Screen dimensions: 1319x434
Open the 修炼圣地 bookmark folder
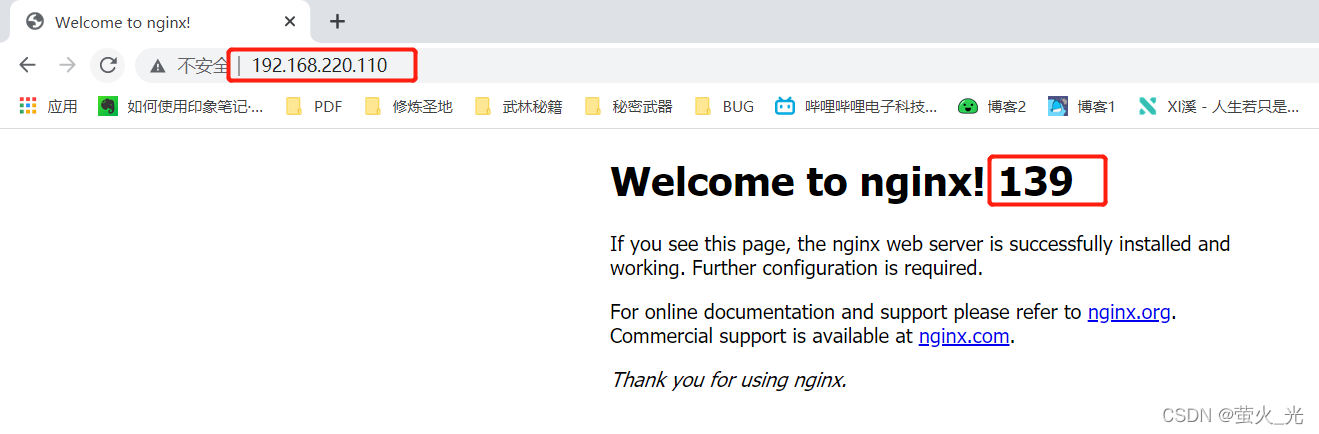[x=408, y=106]
